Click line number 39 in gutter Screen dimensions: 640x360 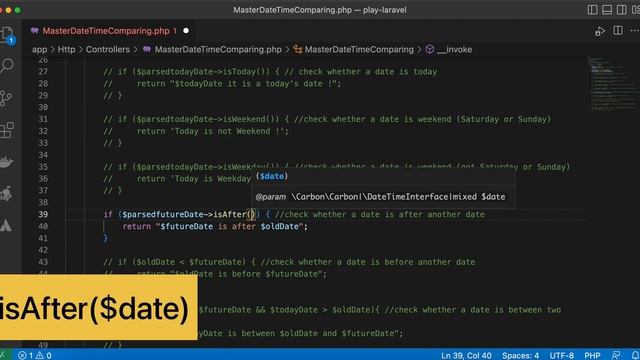pyautogui.click(x=43, y=214)
